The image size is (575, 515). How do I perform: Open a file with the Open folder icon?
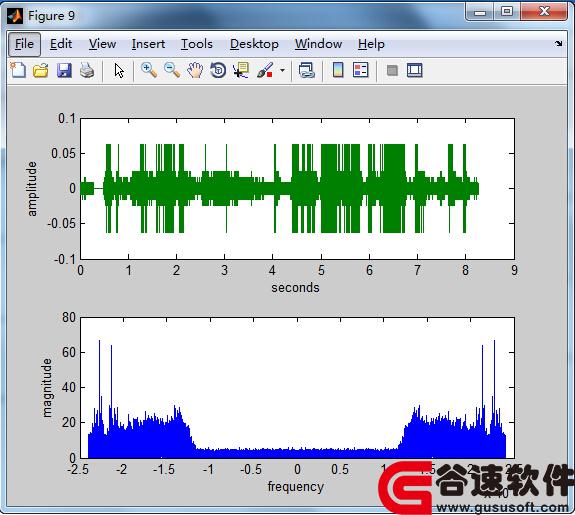tap(41, 70)
